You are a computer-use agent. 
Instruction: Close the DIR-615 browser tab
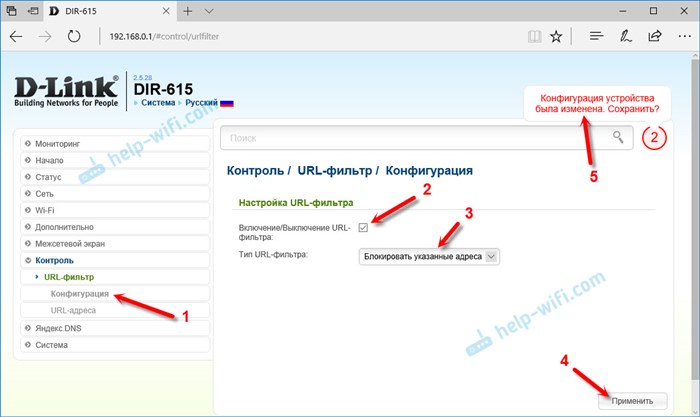click(x=166, y=11)
